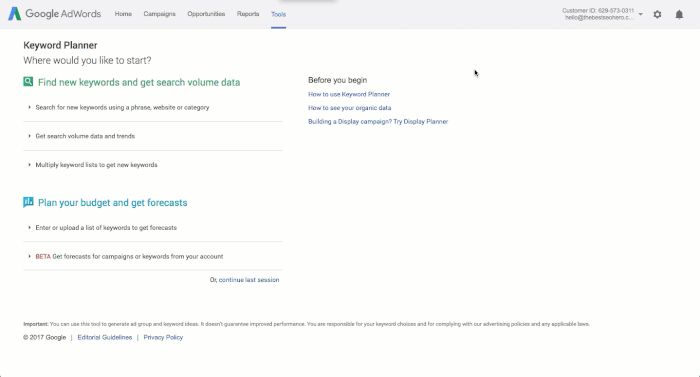
Task: Open the settings gear icon
Action: (657, 14)
